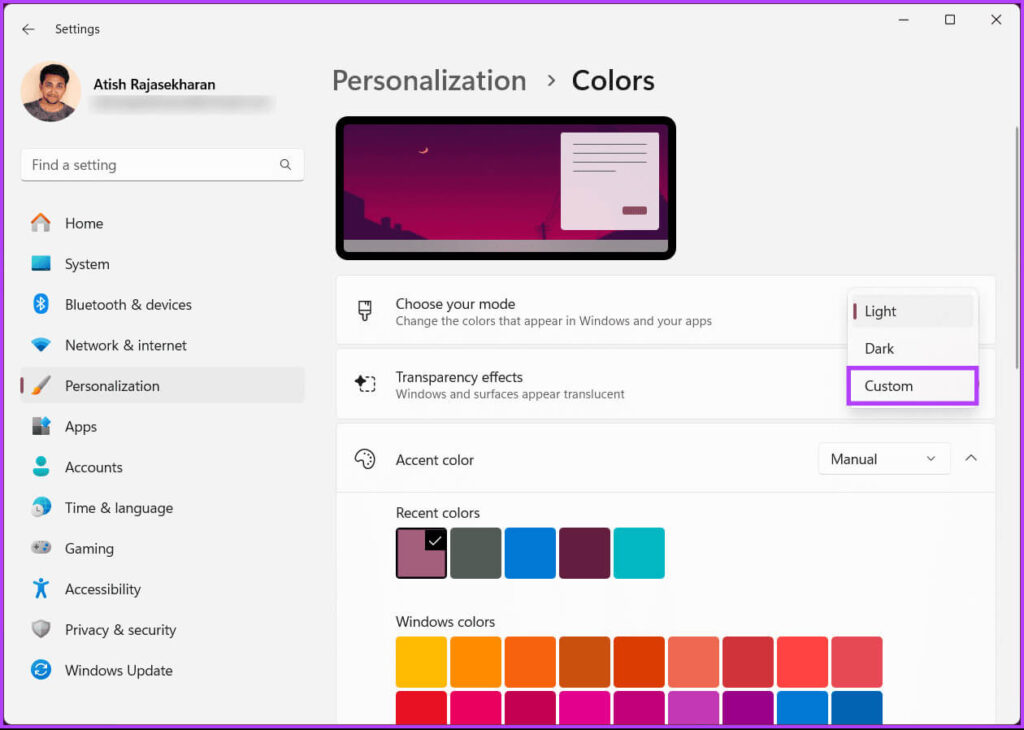1024x730 pixels.
Task: Open Privacy & security settings
Action: click(40, 629)
